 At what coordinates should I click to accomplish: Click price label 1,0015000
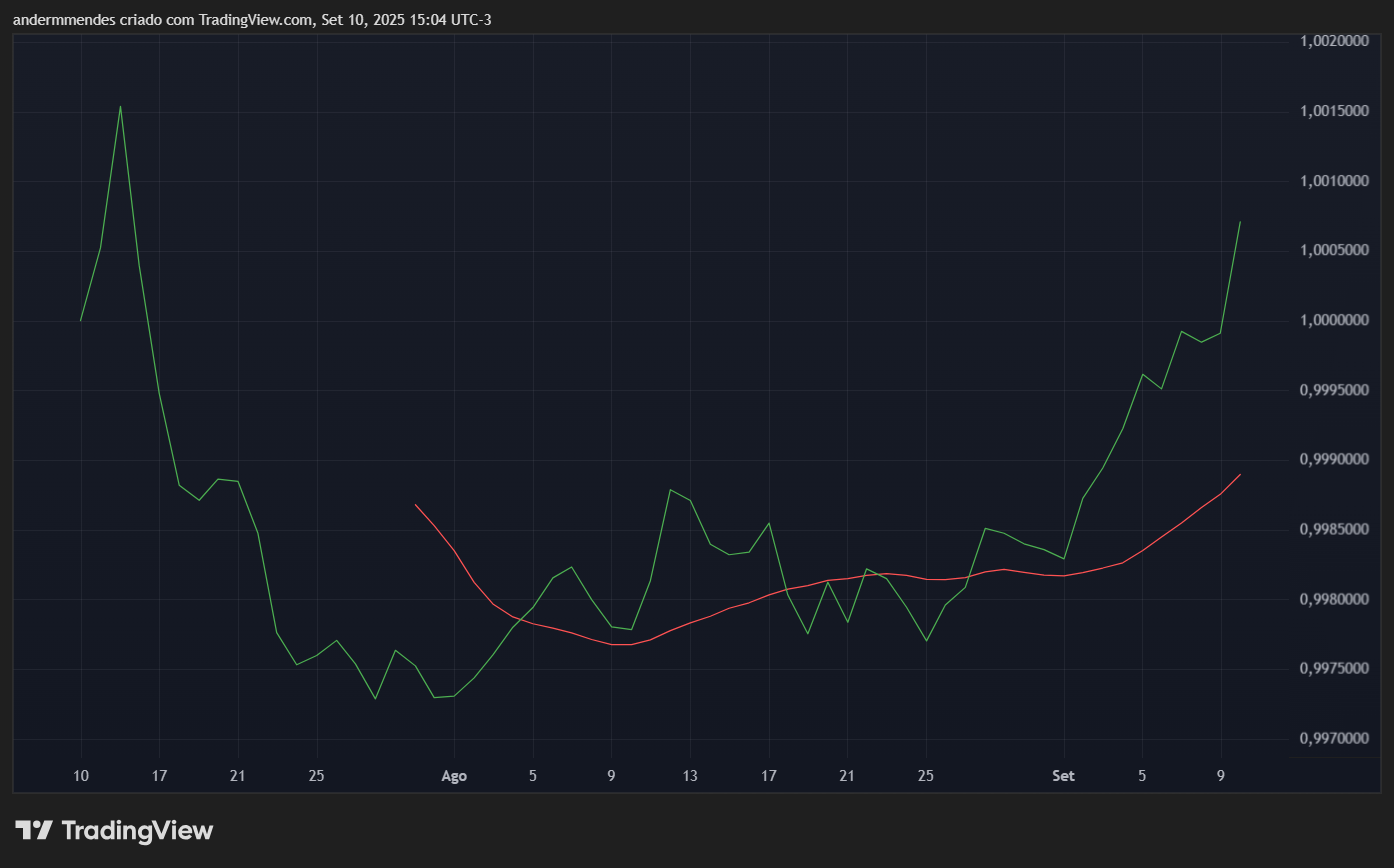click(1335, 111)
